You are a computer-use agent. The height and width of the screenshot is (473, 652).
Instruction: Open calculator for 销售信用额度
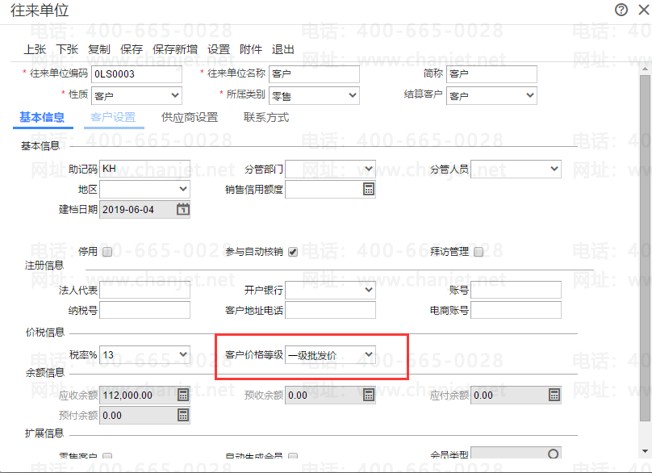368,189
